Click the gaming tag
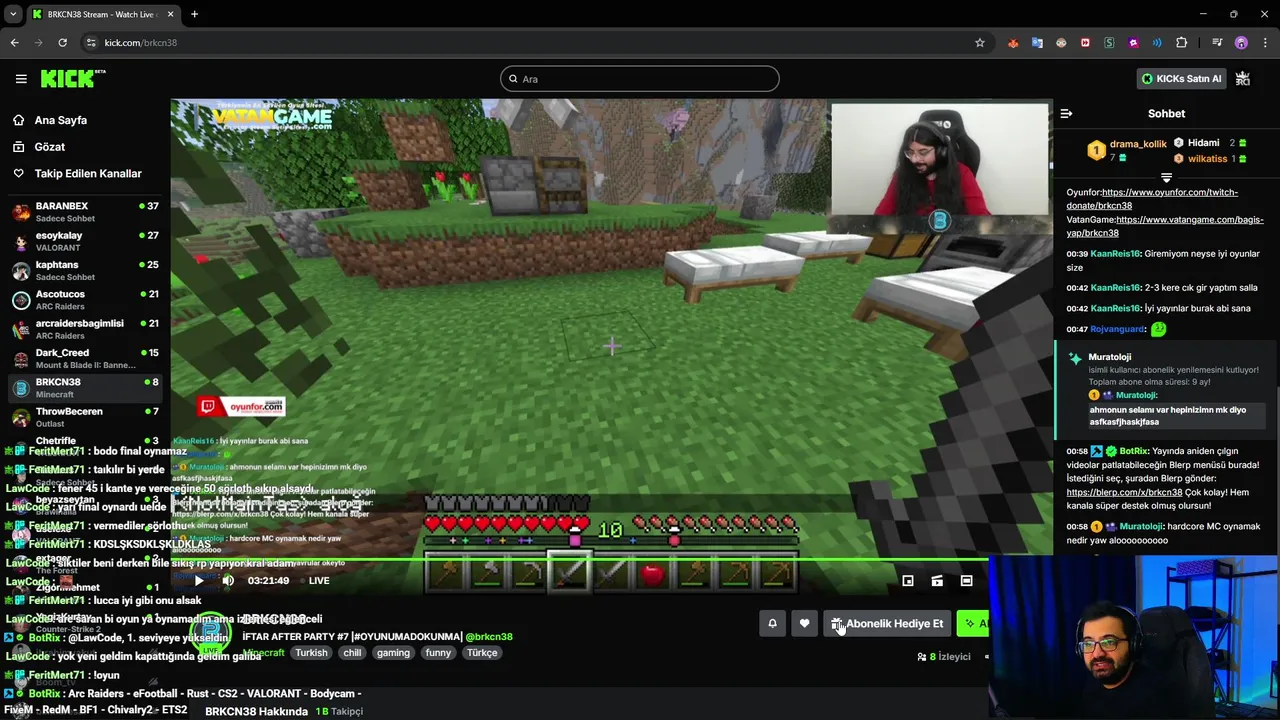Viewport: 1280px width, 720px height. pyautogui.click(x=393, y=653)
